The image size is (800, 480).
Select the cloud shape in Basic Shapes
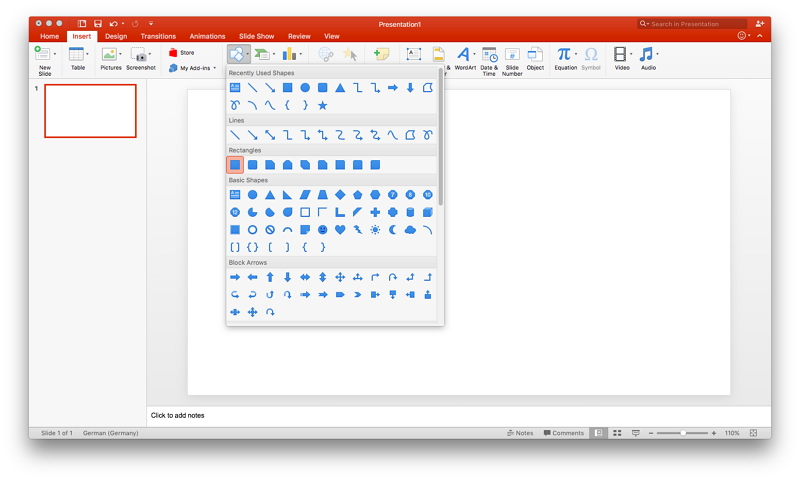[x=410, y=230]
